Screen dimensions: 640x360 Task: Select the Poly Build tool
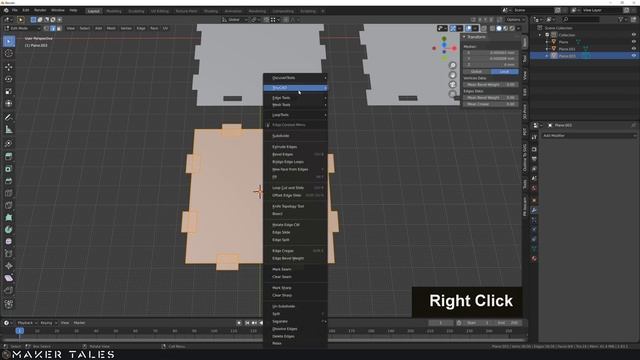tap(9, 218)
